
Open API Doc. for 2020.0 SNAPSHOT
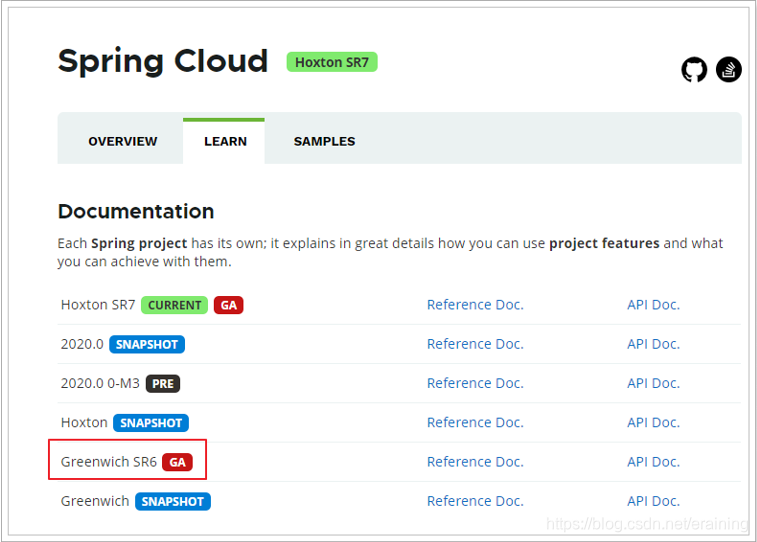[653, 344]
